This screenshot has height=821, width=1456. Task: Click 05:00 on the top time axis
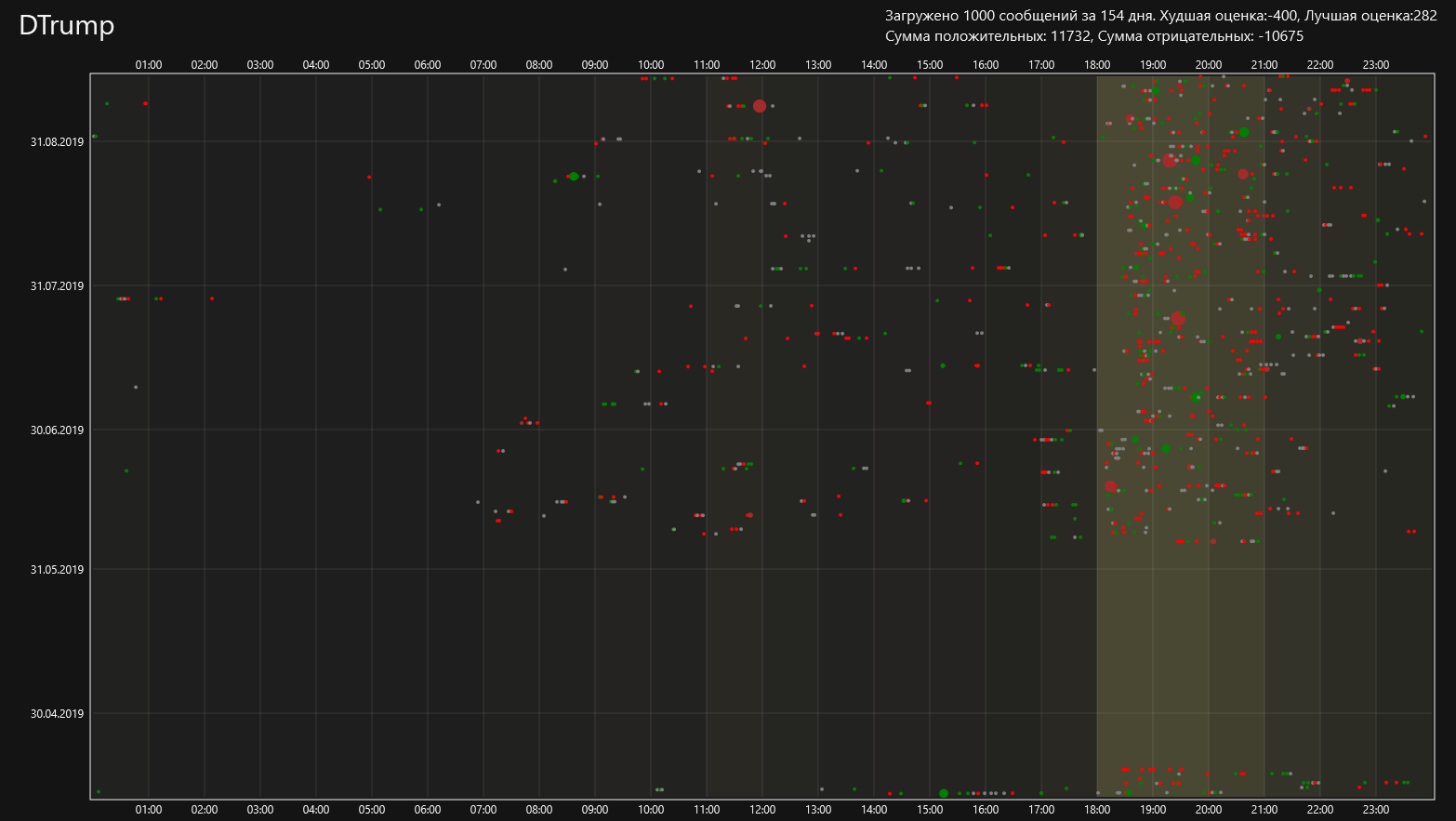372,65
